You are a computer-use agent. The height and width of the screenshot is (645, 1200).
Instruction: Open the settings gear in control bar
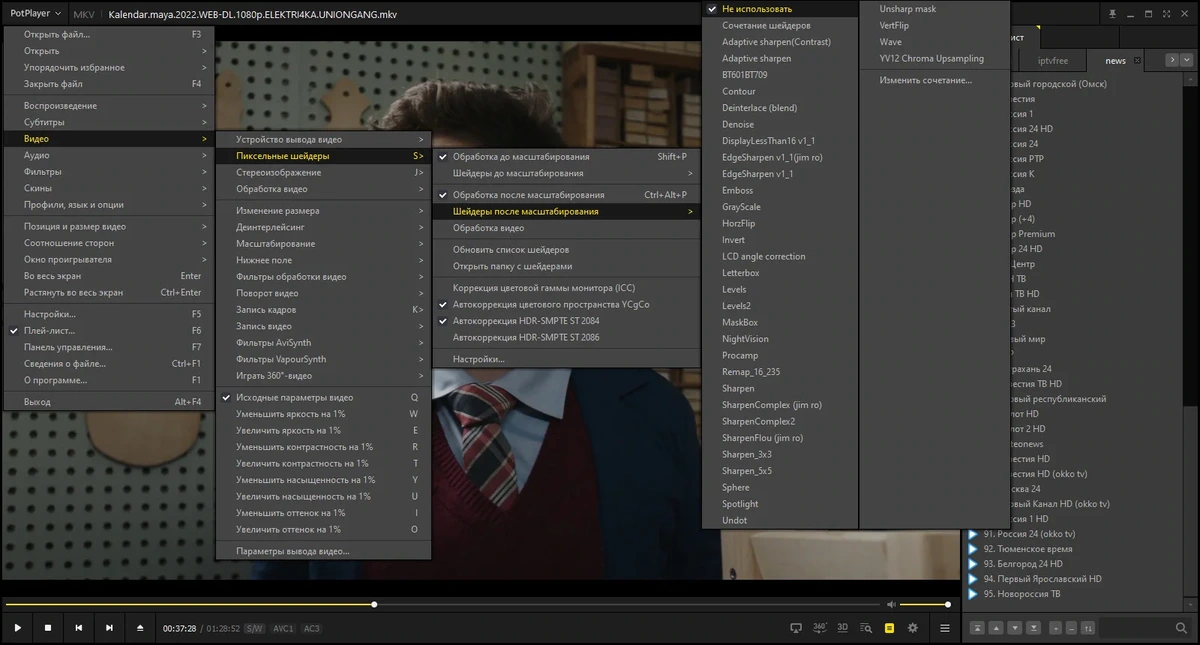click(912, 628)
